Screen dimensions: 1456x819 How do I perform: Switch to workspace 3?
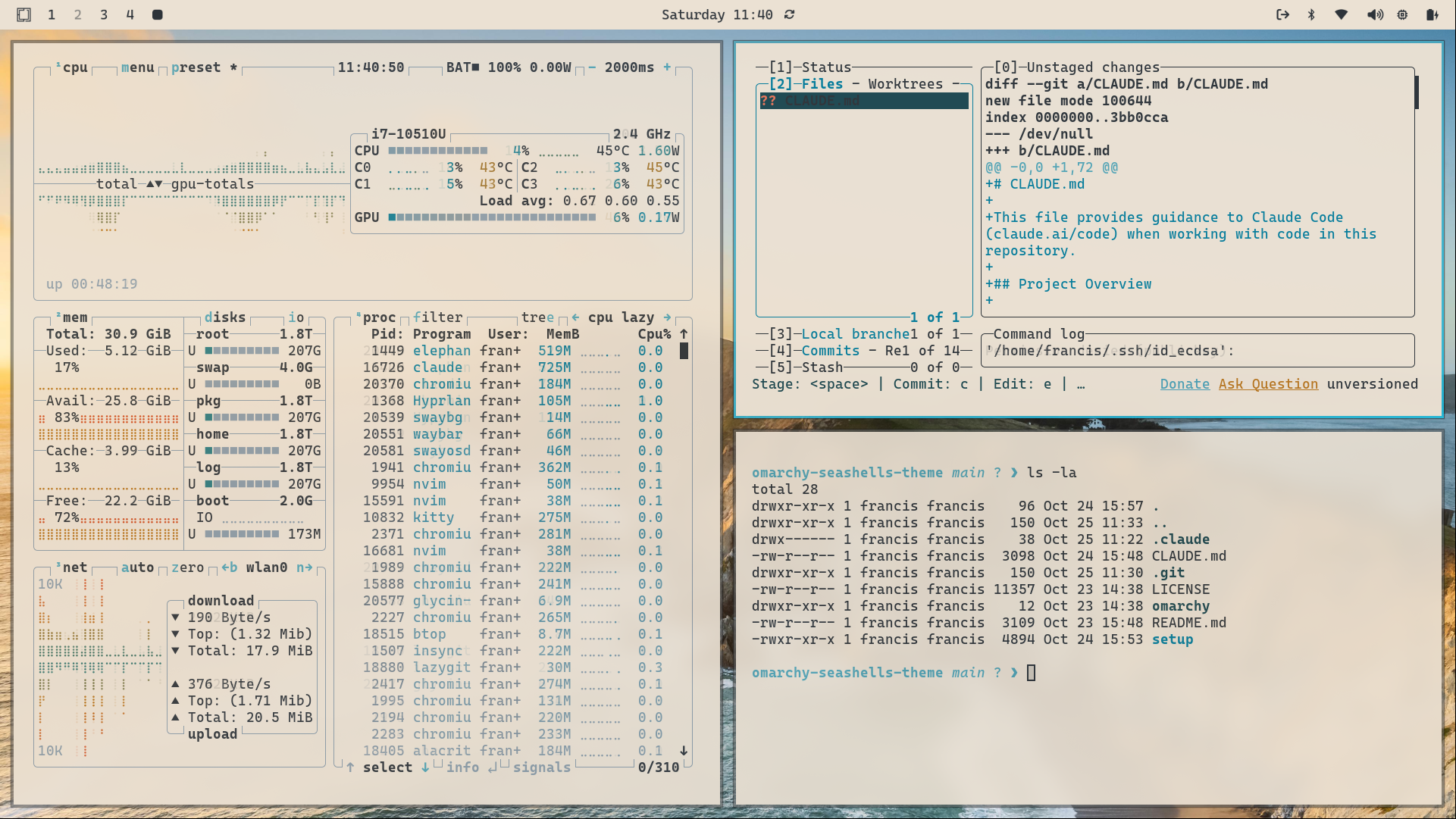coord(104,14)
